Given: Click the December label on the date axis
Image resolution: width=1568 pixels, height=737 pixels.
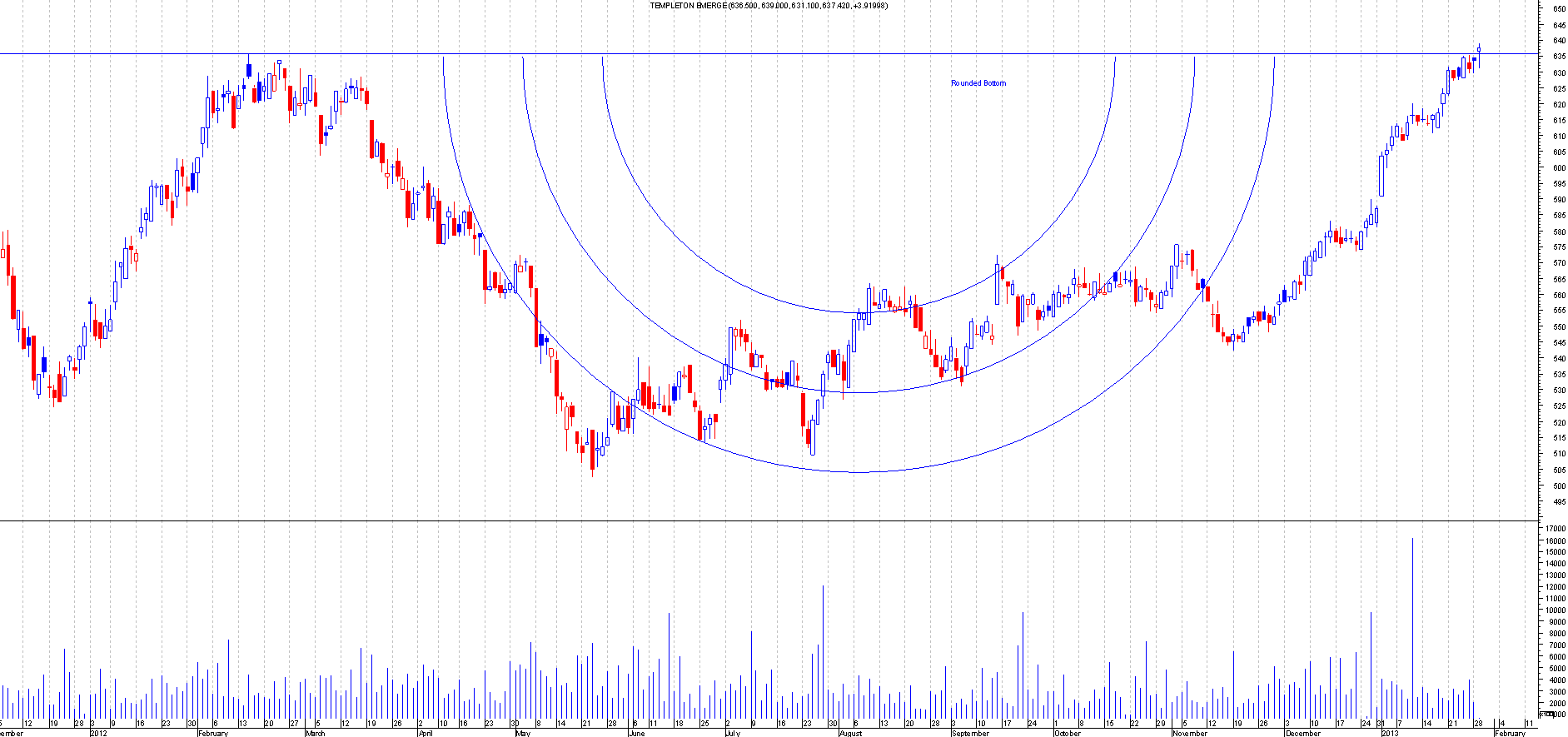Looking at the screenshot, I should (1302, 734).
